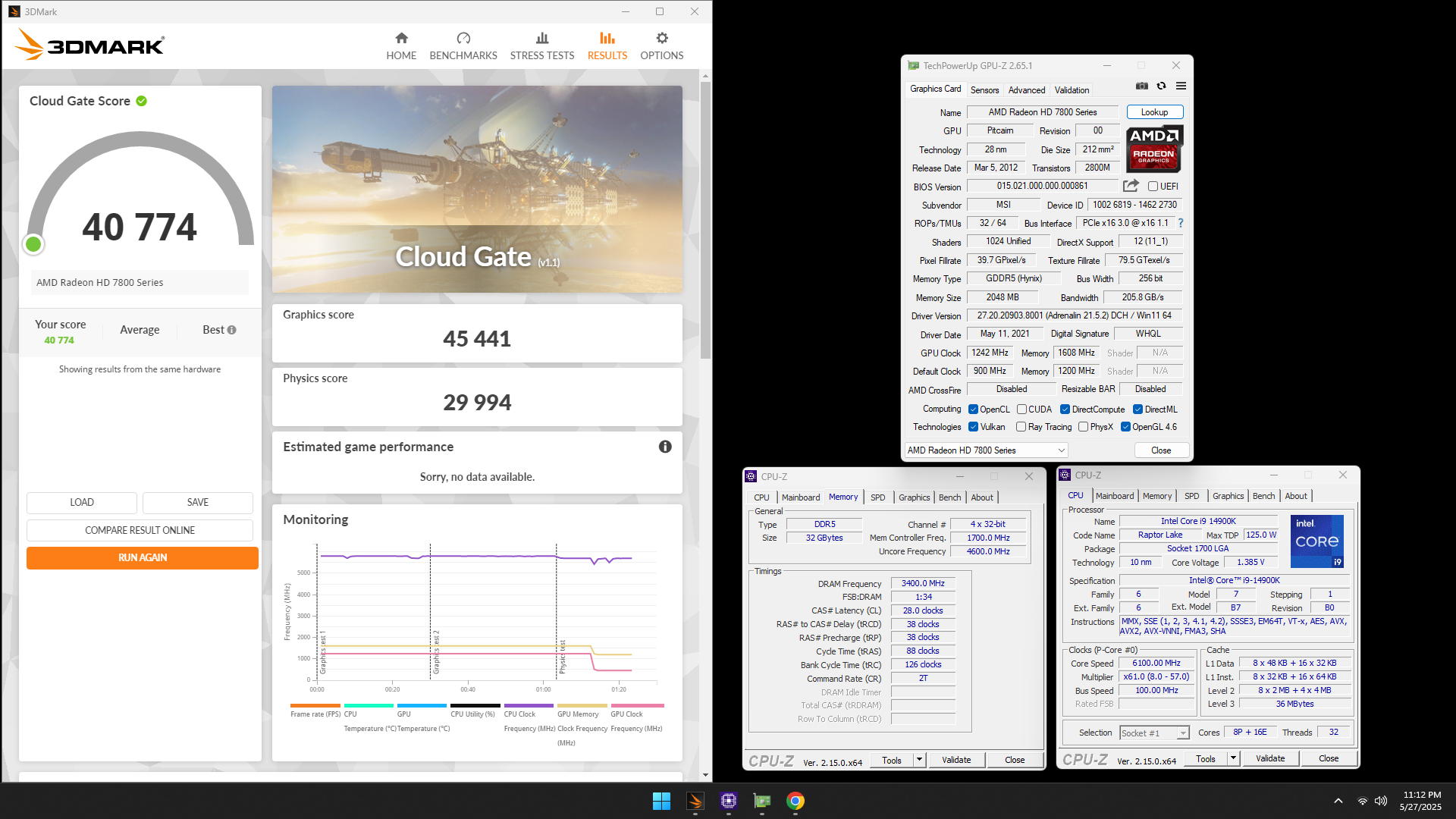Click SAVE result button
The height and width of the screenshot is (819, 1456).
[198, 502]
